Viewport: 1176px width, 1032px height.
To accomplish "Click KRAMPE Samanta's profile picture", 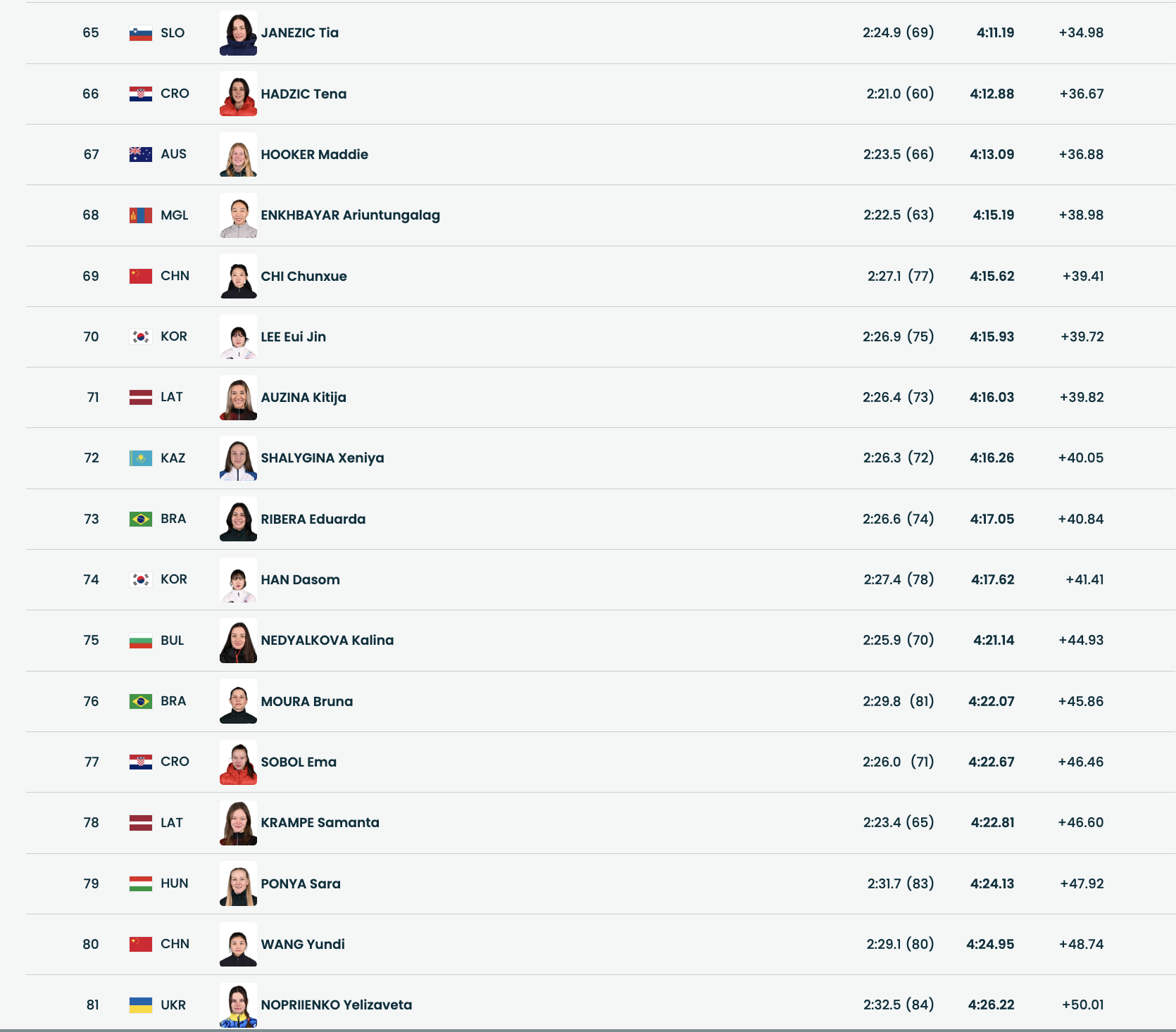I will pyautogui.click(x=238, y=823).
